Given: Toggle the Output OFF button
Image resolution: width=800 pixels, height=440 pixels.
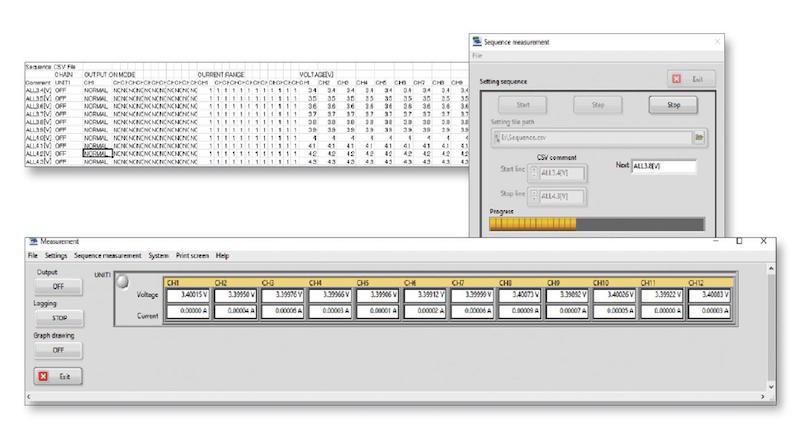Looking at the screenshot, I should 56,286.
